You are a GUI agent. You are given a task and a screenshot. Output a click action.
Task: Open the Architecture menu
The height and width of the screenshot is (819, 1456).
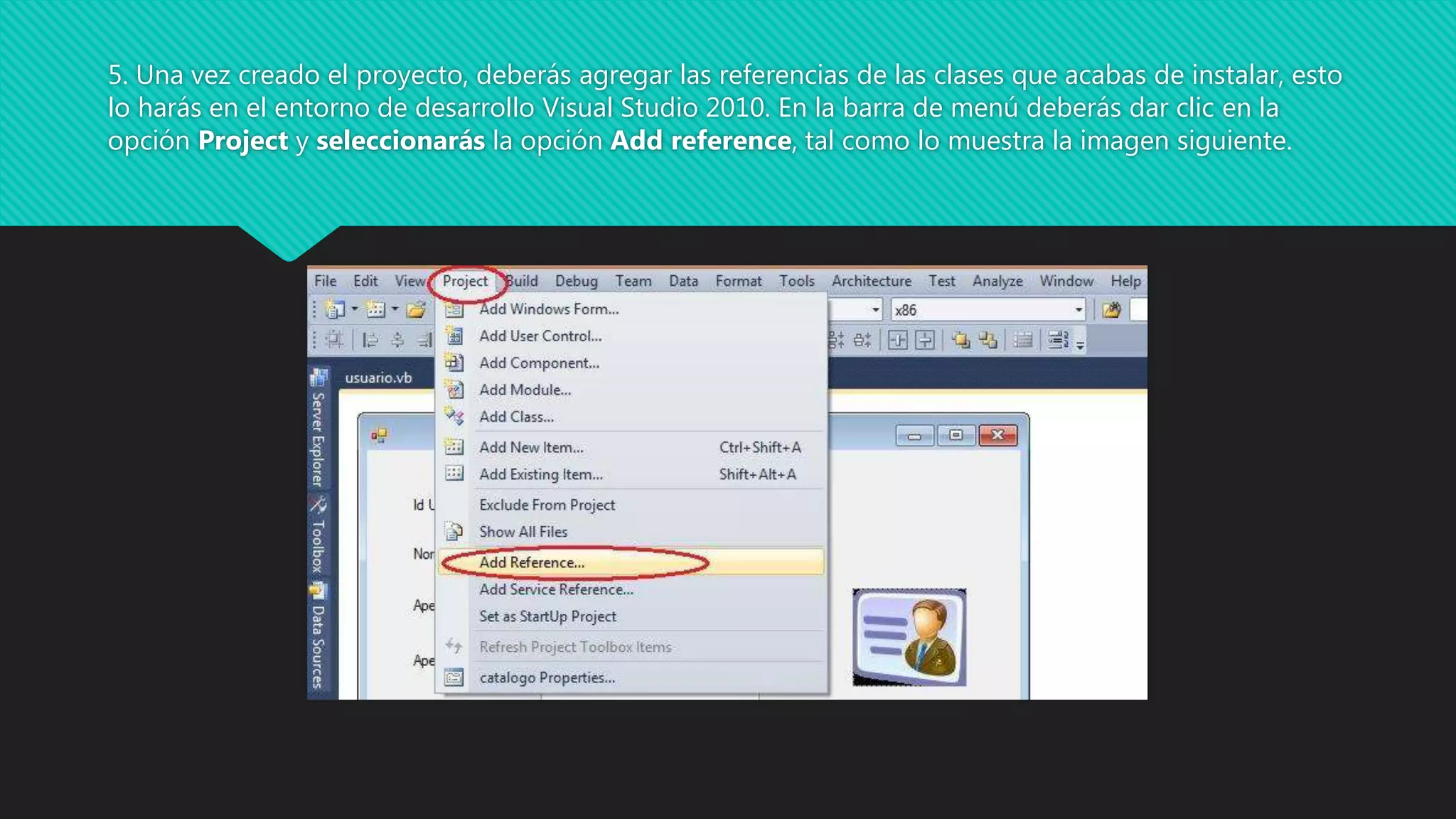point(872,281)
